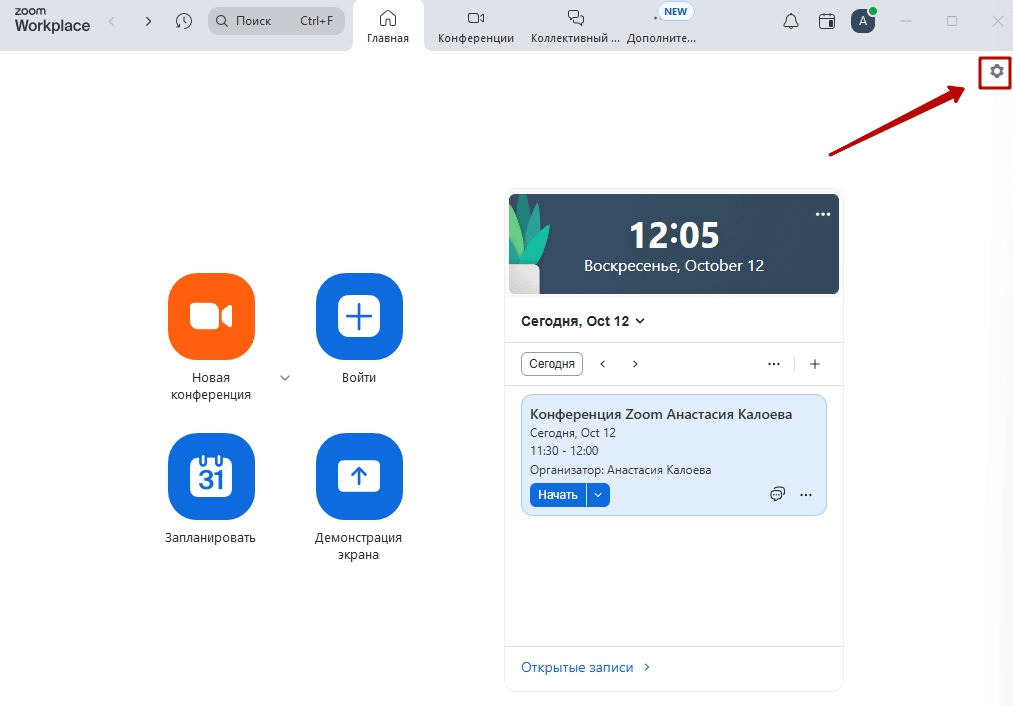Open clock banner three-dot menu
The image size is (1013, 706).
[822, 214]
